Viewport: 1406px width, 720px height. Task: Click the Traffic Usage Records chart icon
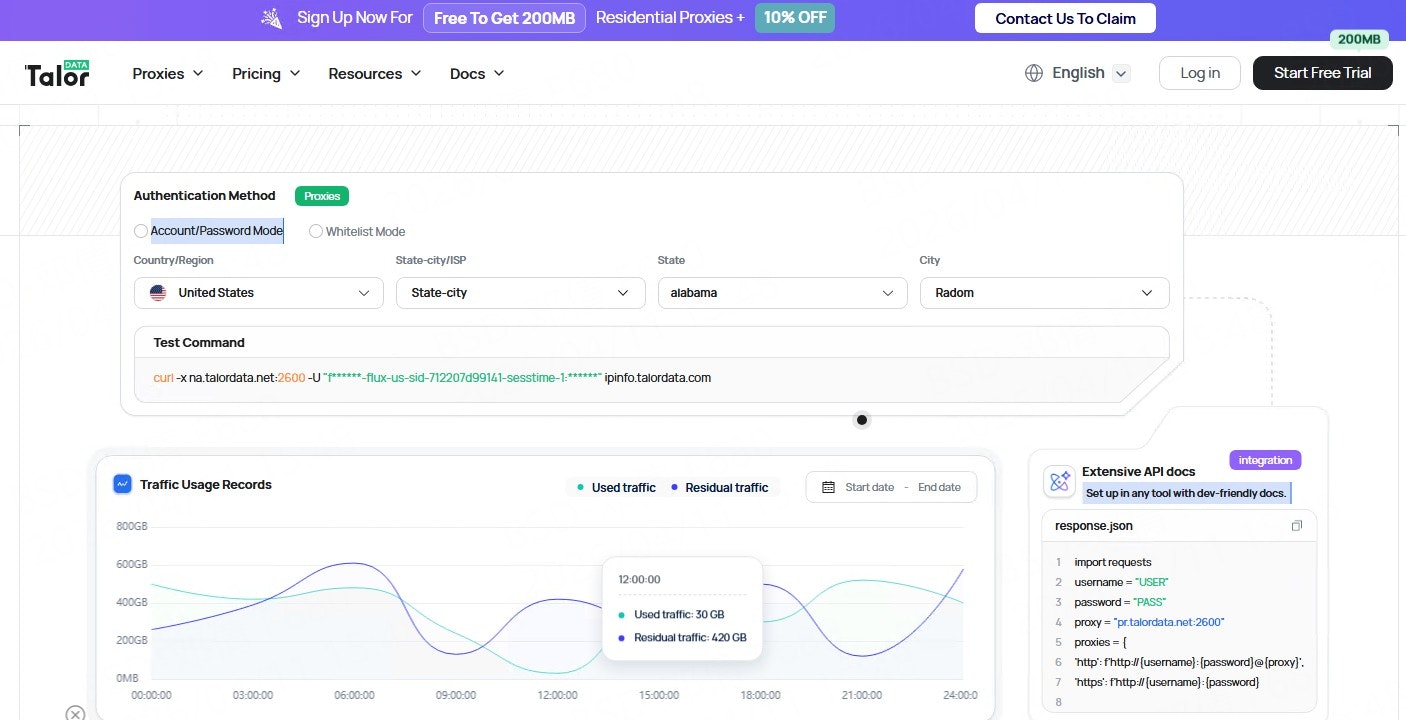[122, 484]
